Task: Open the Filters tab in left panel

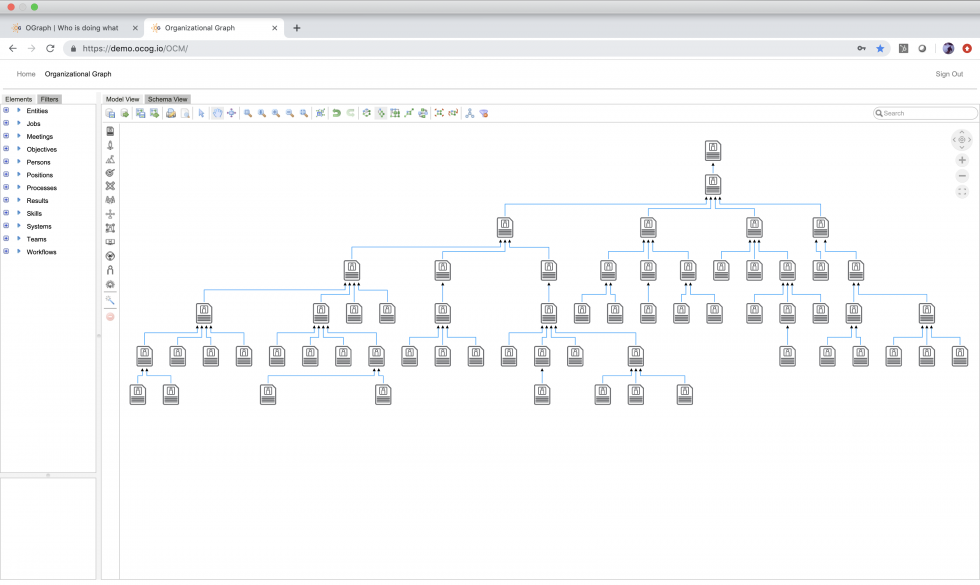Action: 50,98
